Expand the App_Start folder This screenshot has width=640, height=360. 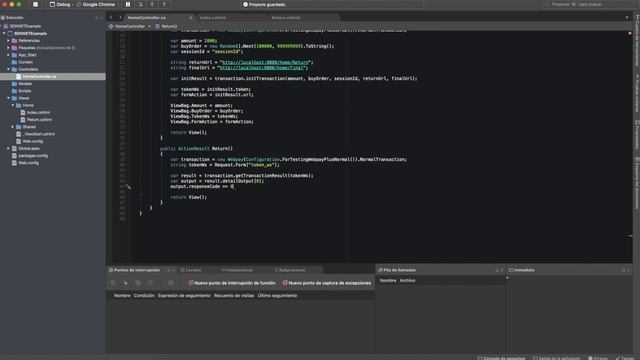point(8,55)
